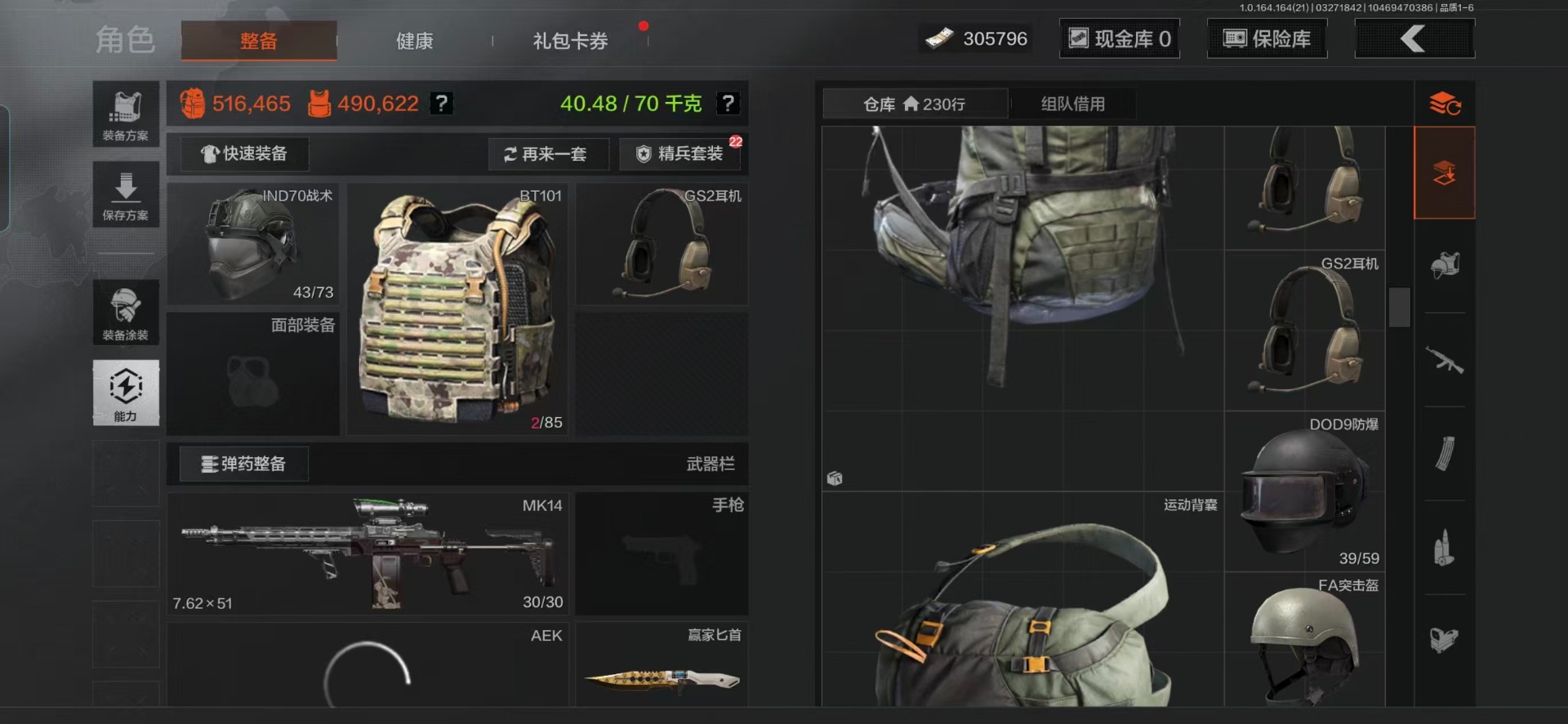Image resolution: width=1568 pixels, height=724 pixels.
Task: Click the 保存方案 save plan icon
Action: 126,194
